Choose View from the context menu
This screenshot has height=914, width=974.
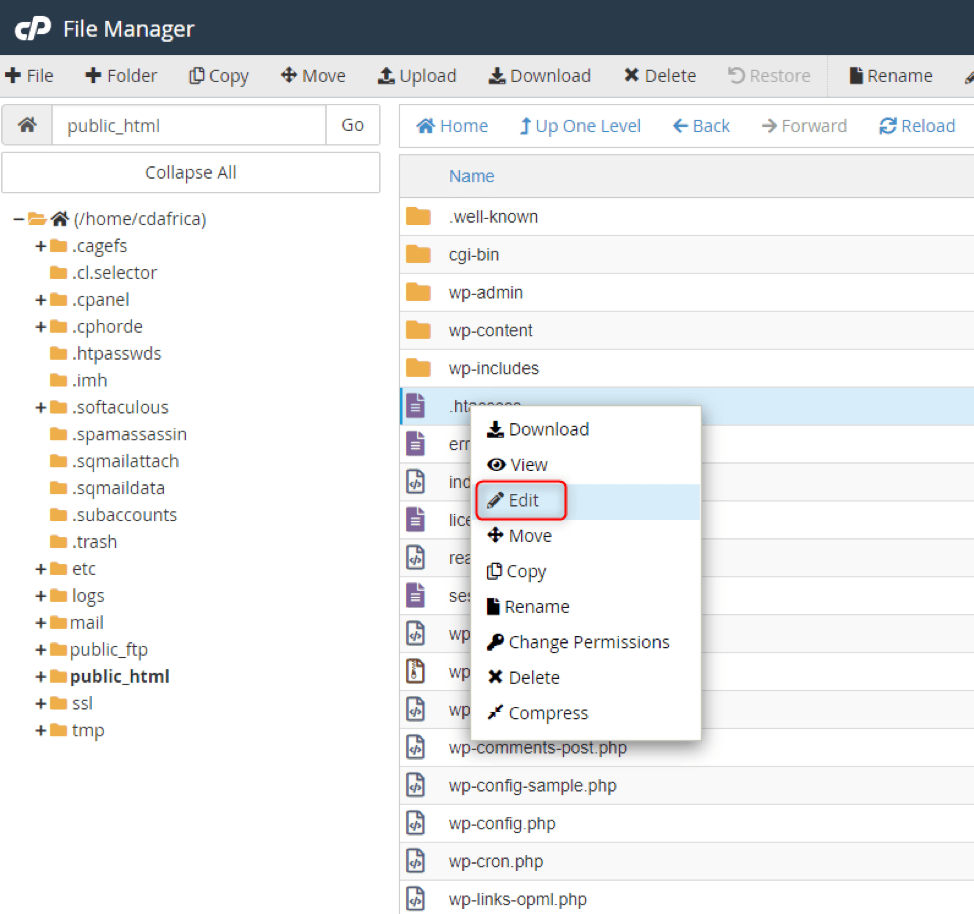pos(586,465)
